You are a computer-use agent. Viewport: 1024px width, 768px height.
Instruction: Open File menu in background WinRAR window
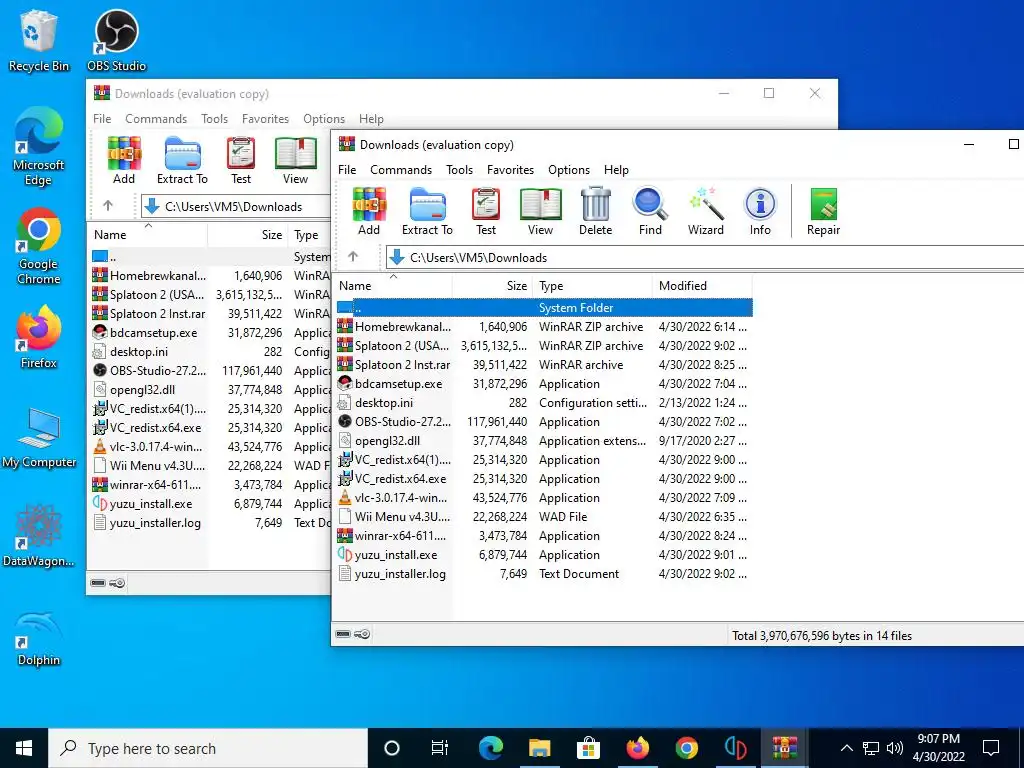(102, 119)
